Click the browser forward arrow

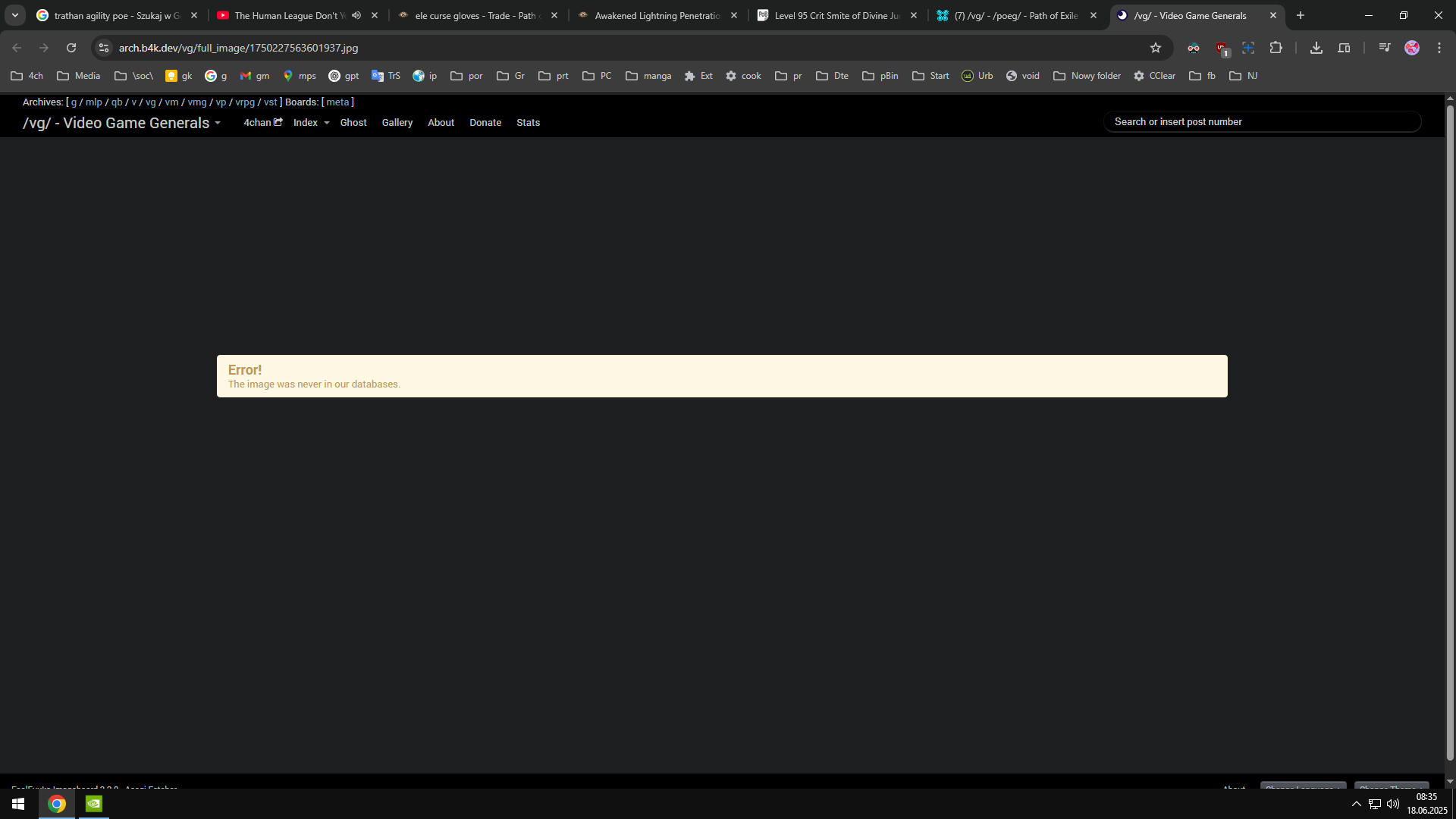(x=44, y=48)
